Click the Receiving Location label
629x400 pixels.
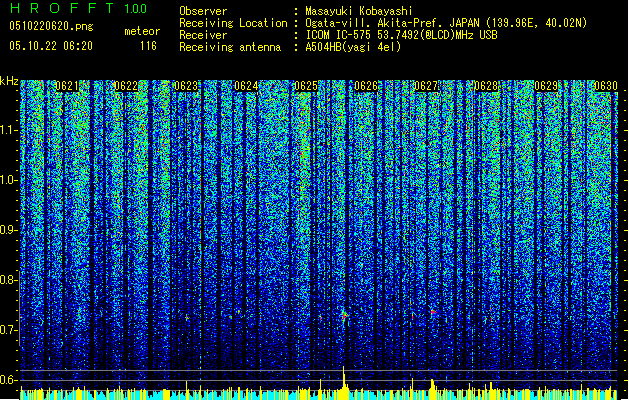233,23
